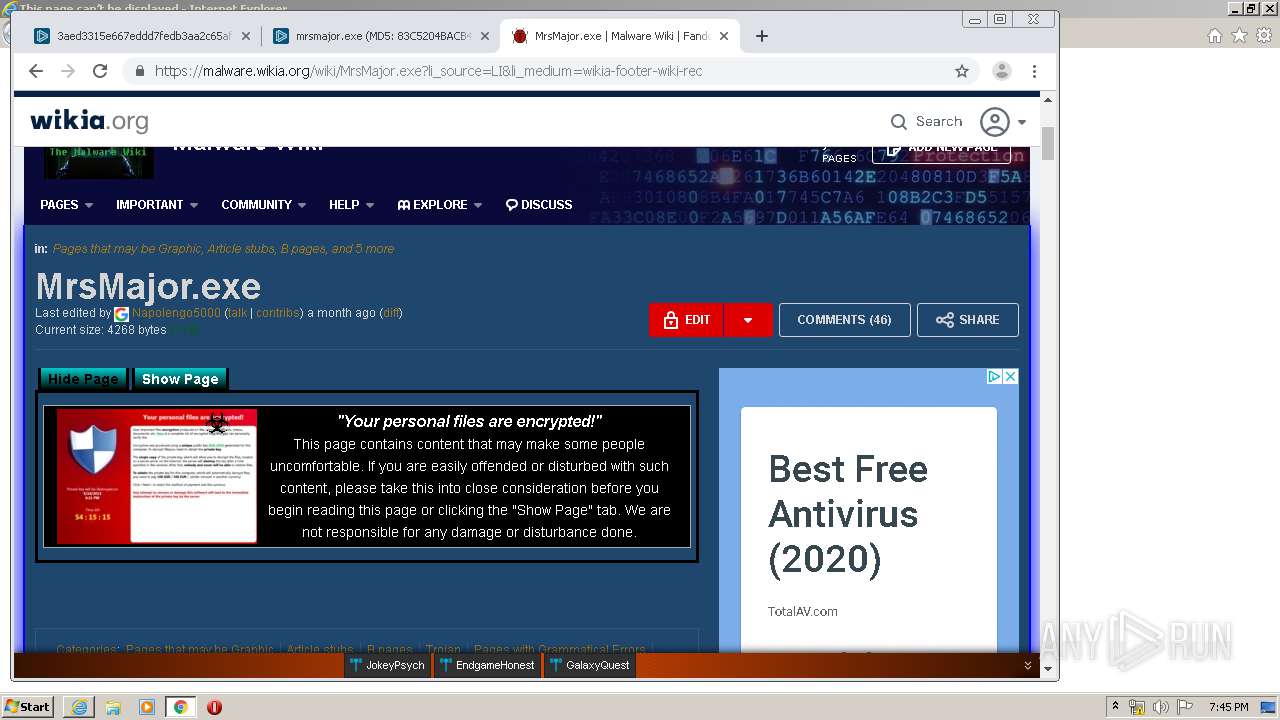Open the ransomware screenshot thumbnail
1280x720 pixels.
(157, 476)
